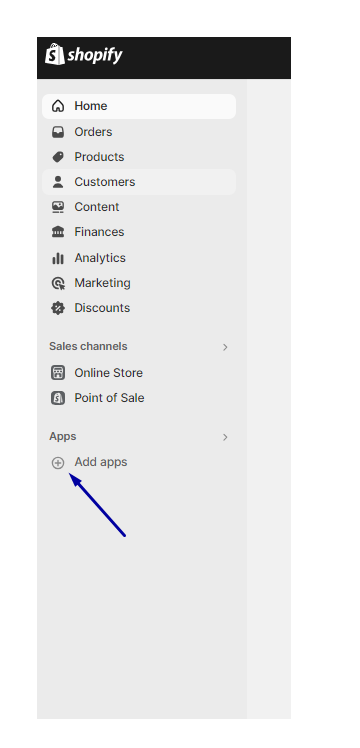Go to Marketing menu item label
Viewport: 360px width, 748px height.
click(103, 283)
